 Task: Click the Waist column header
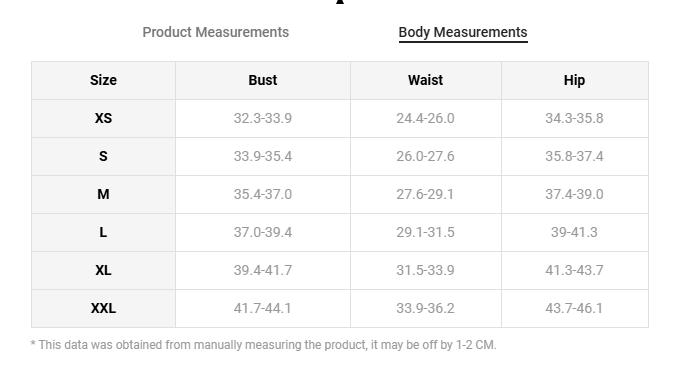point(426,80)
